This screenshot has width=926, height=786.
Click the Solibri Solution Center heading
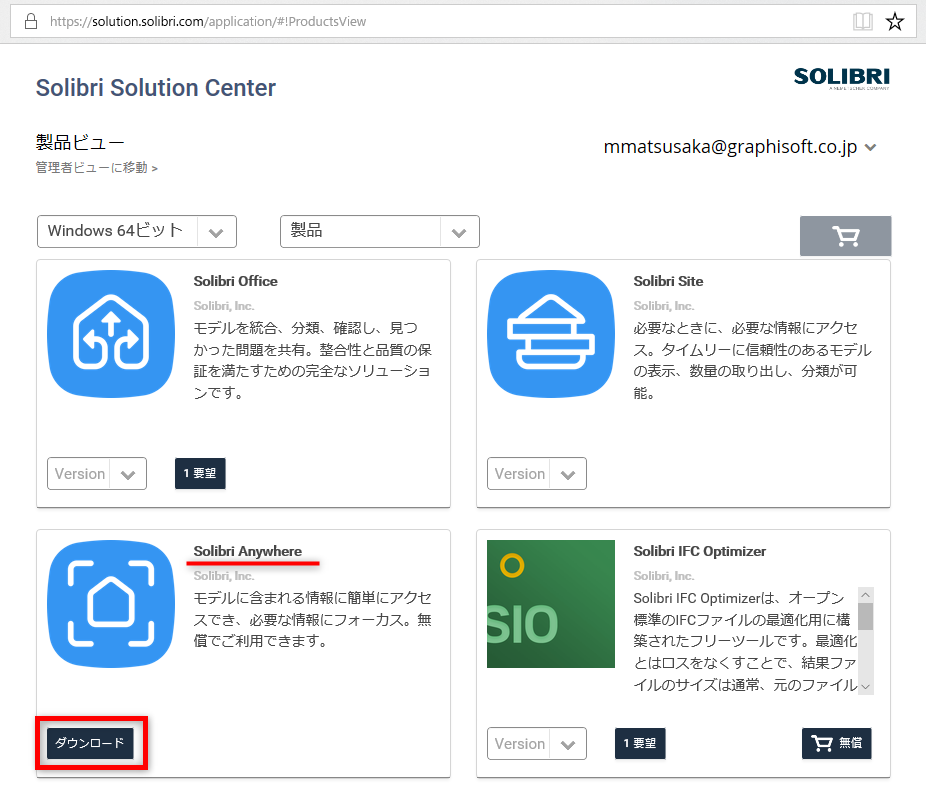[x=156, y=88]
